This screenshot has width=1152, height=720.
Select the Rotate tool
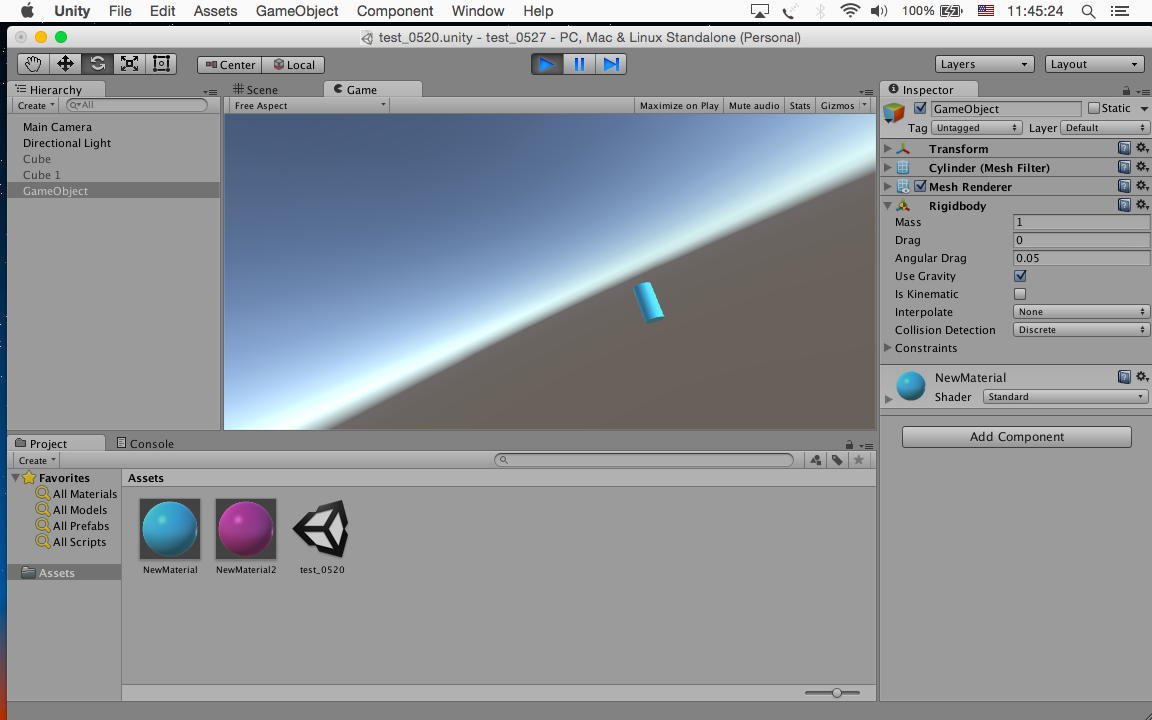[97, 64]
